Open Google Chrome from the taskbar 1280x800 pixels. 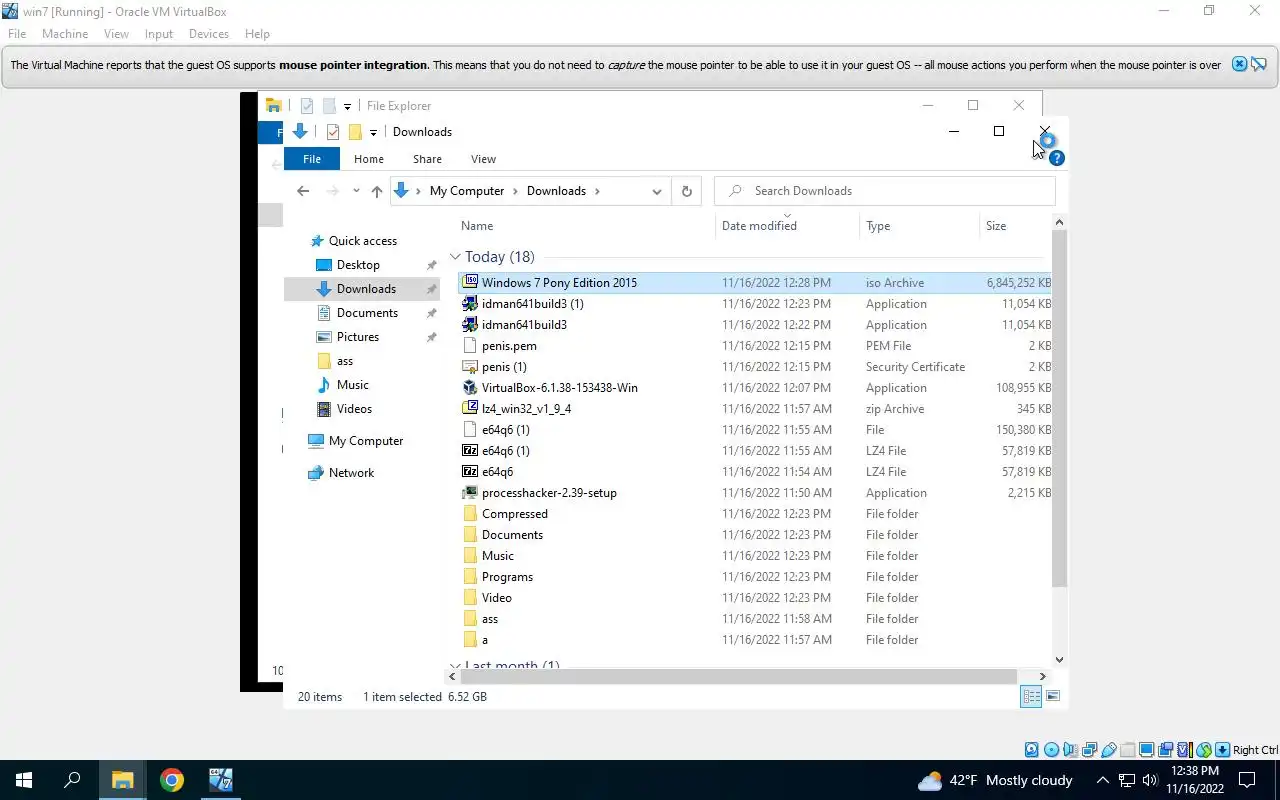point(172,780)
